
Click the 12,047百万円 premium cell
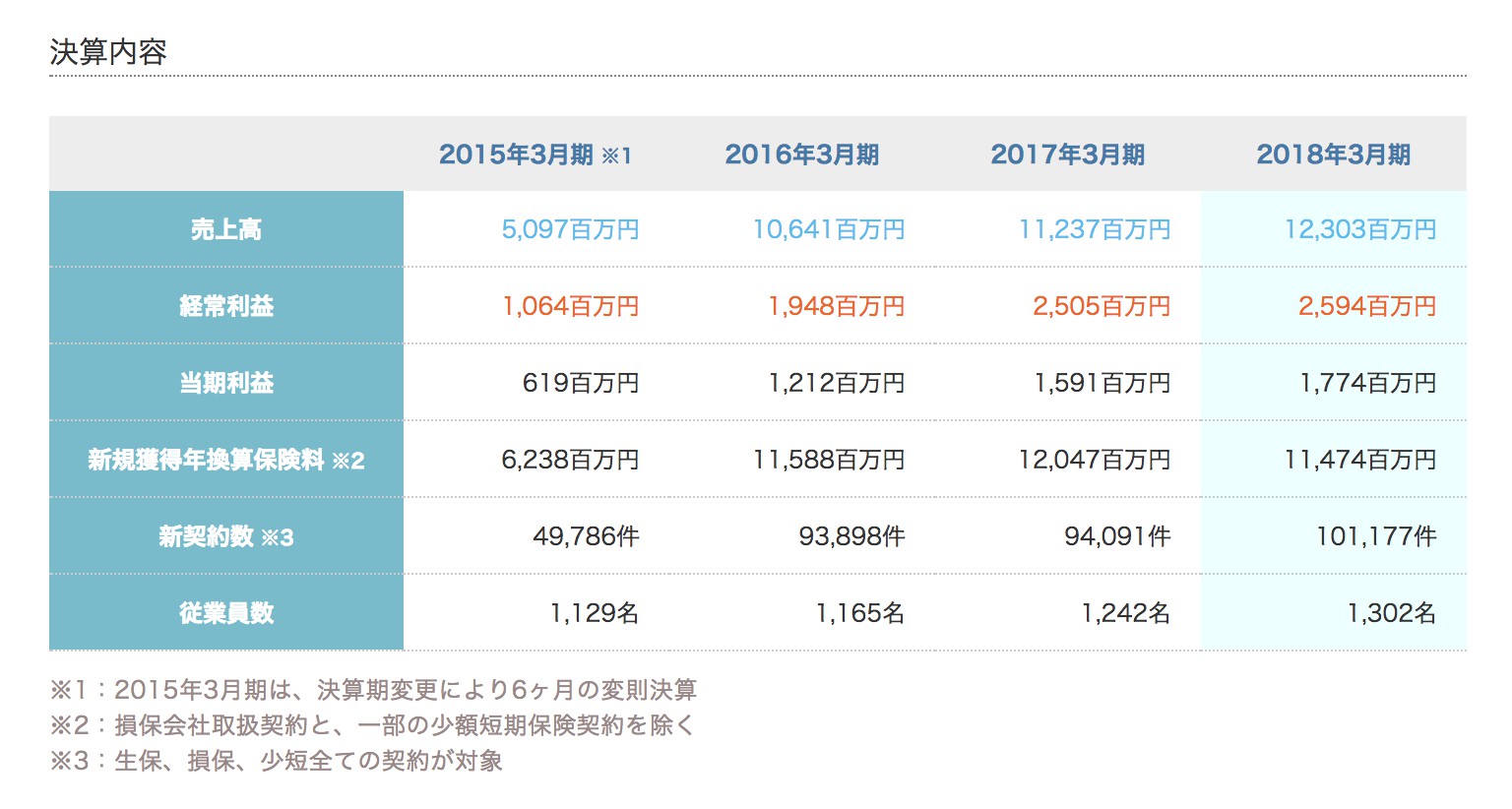click(1094, 460)
